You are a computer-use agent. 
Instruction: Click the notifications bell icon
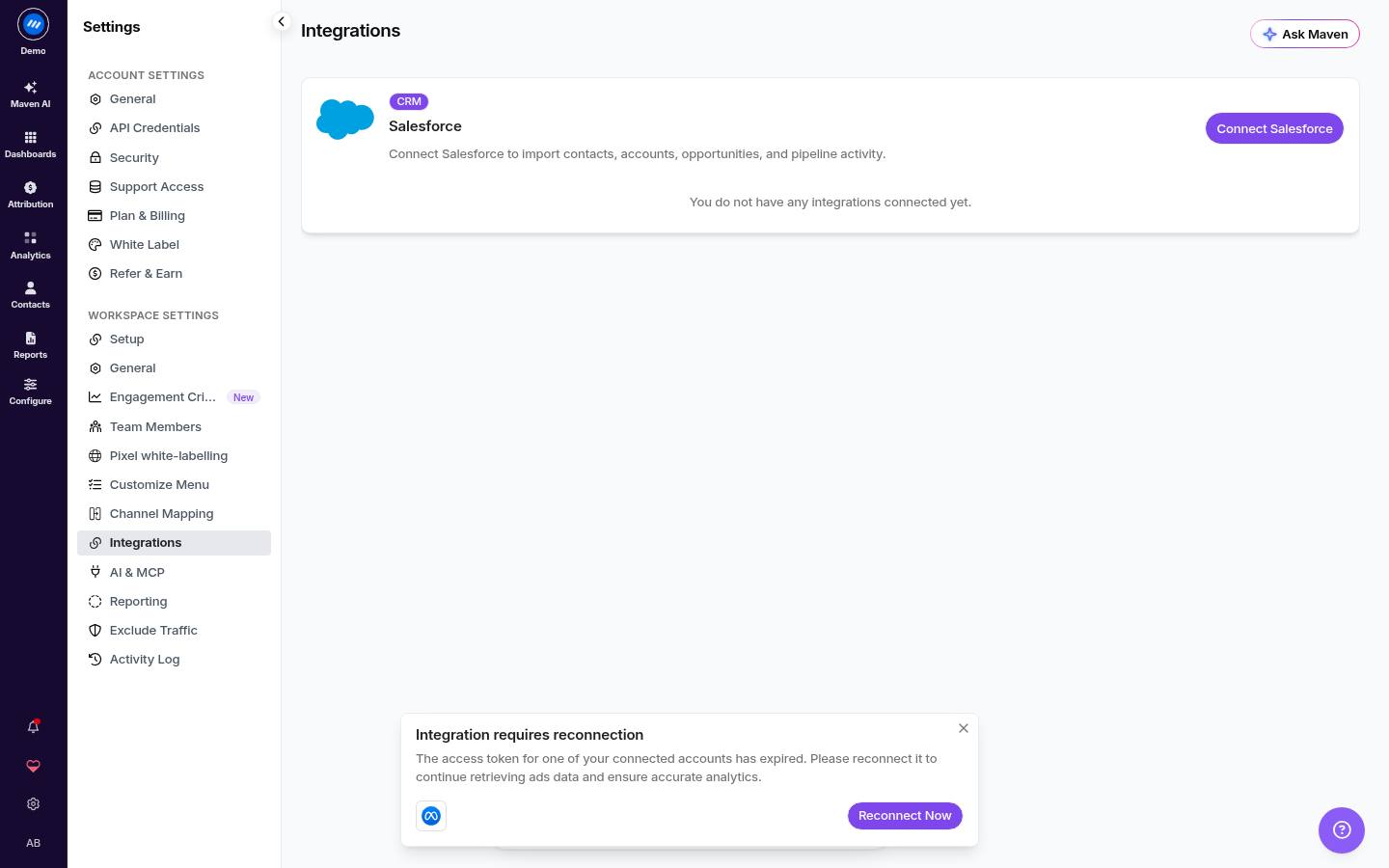pyautogui.click(x=34, y=726)
